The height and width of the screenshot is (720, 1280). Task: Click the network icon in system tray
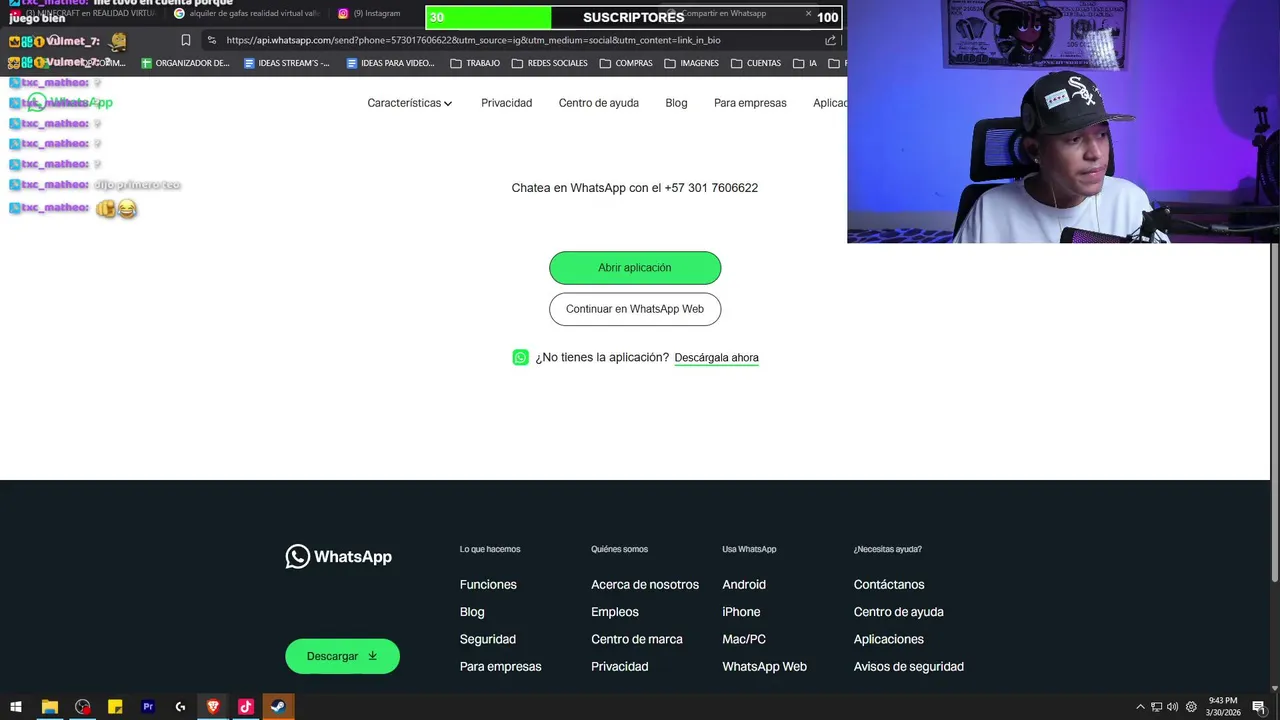click(x=1156, y=707)
